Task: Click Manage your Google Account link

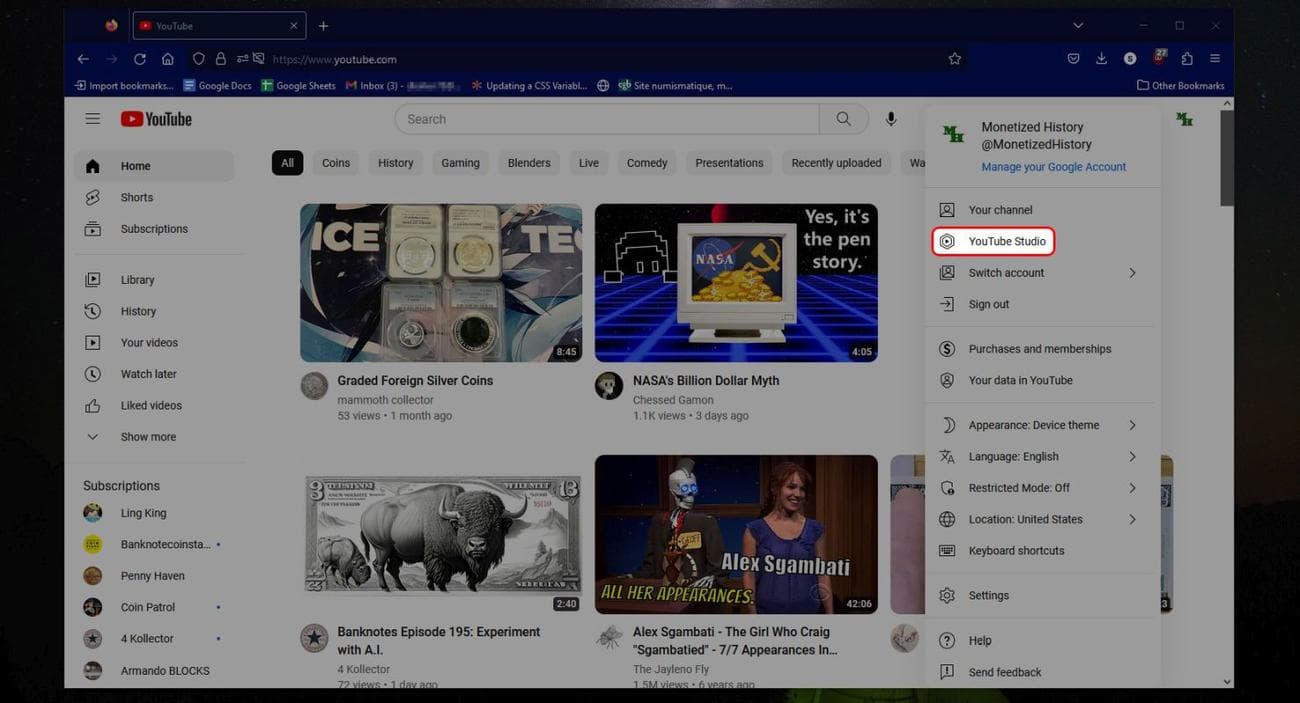Action: coord(1053,167)
